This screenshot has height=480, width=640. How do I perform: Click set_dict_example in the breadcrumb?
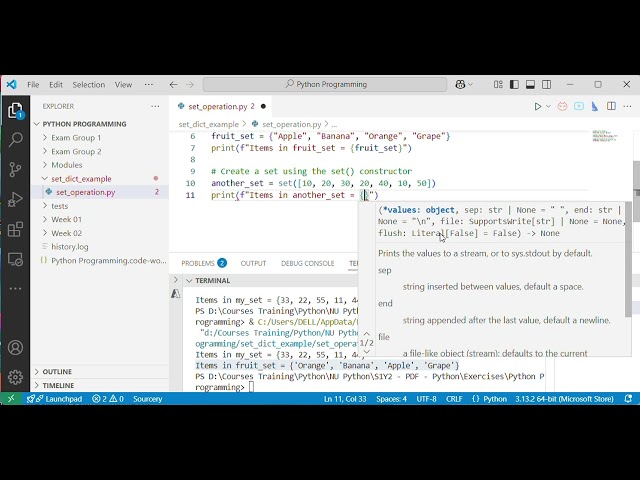(209, 124)
